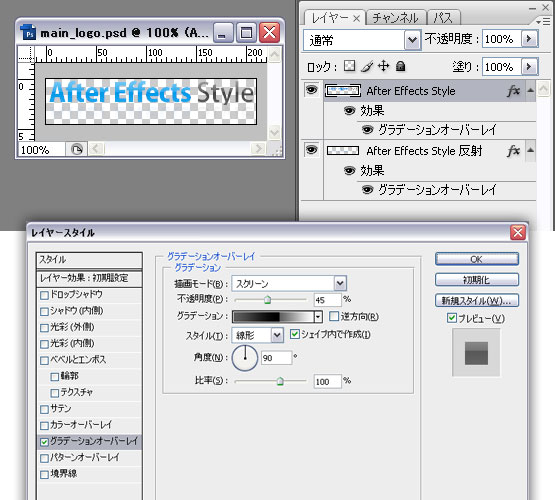Hide the After Effects Style layer
The image size is (555, 500).
pyautogui.click(x=311, y=90)
